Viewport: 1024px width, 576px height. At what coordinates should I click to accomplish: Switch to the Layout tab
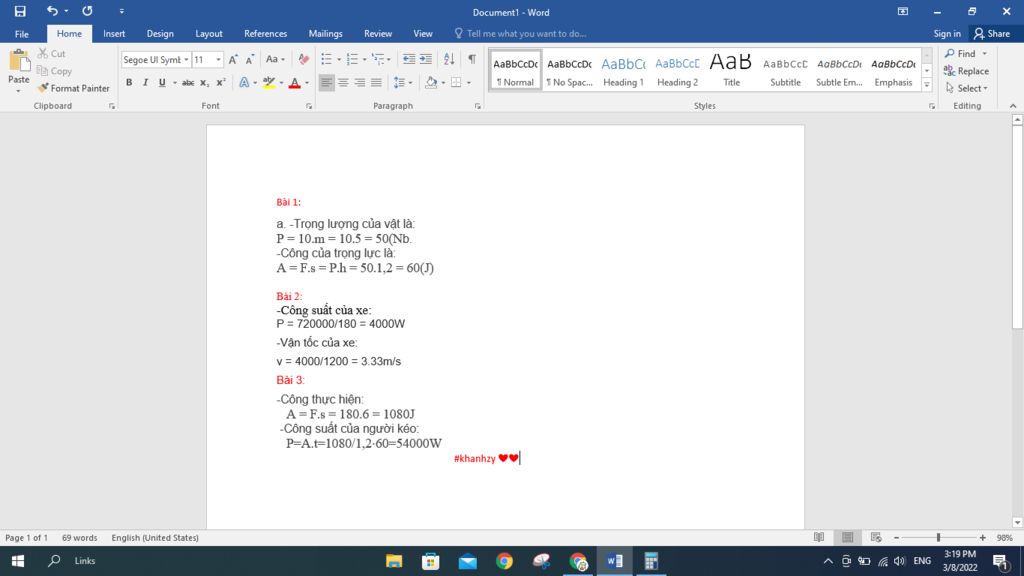209,34
